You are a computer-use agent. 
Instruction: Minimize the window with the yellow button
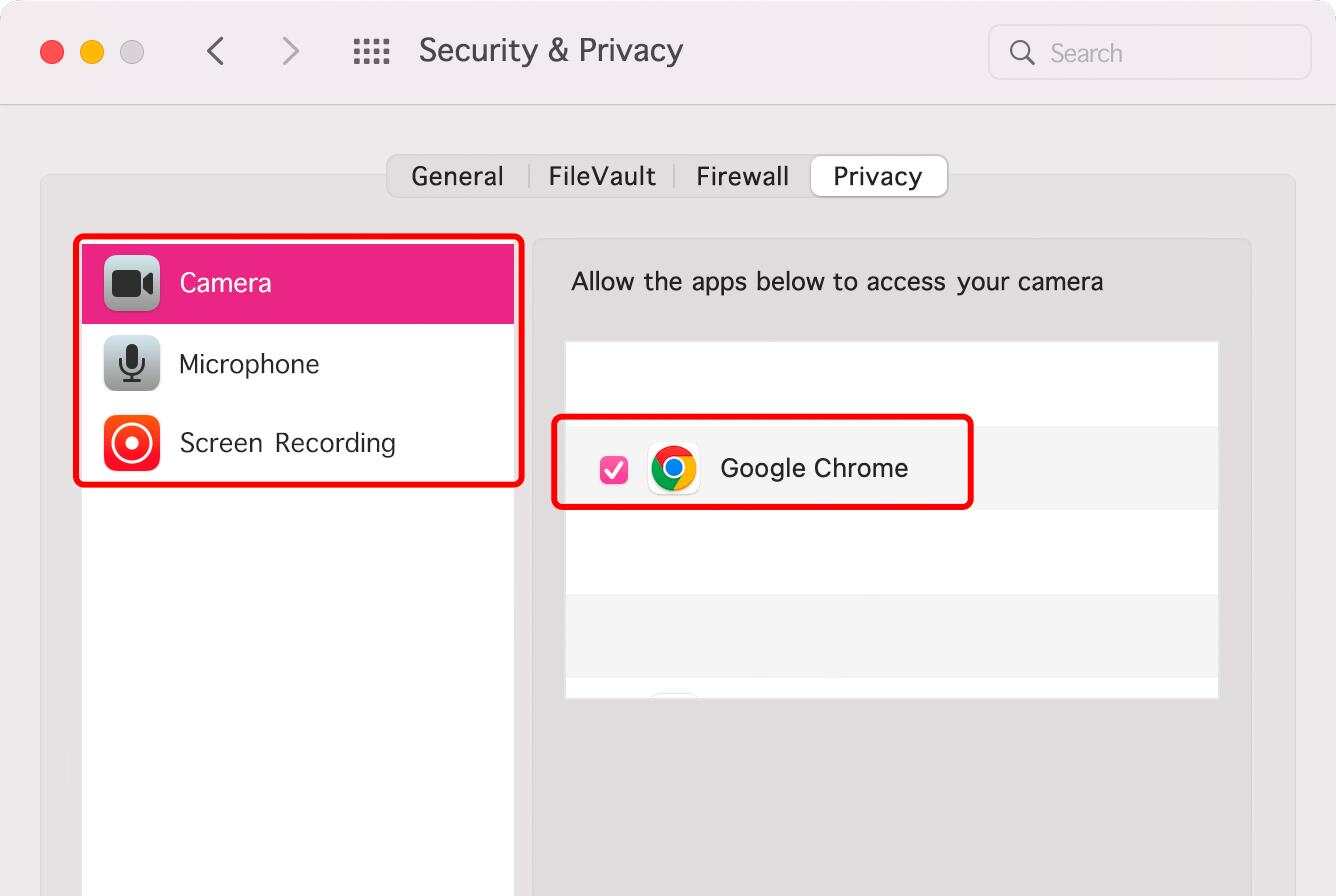pos(92,52)
